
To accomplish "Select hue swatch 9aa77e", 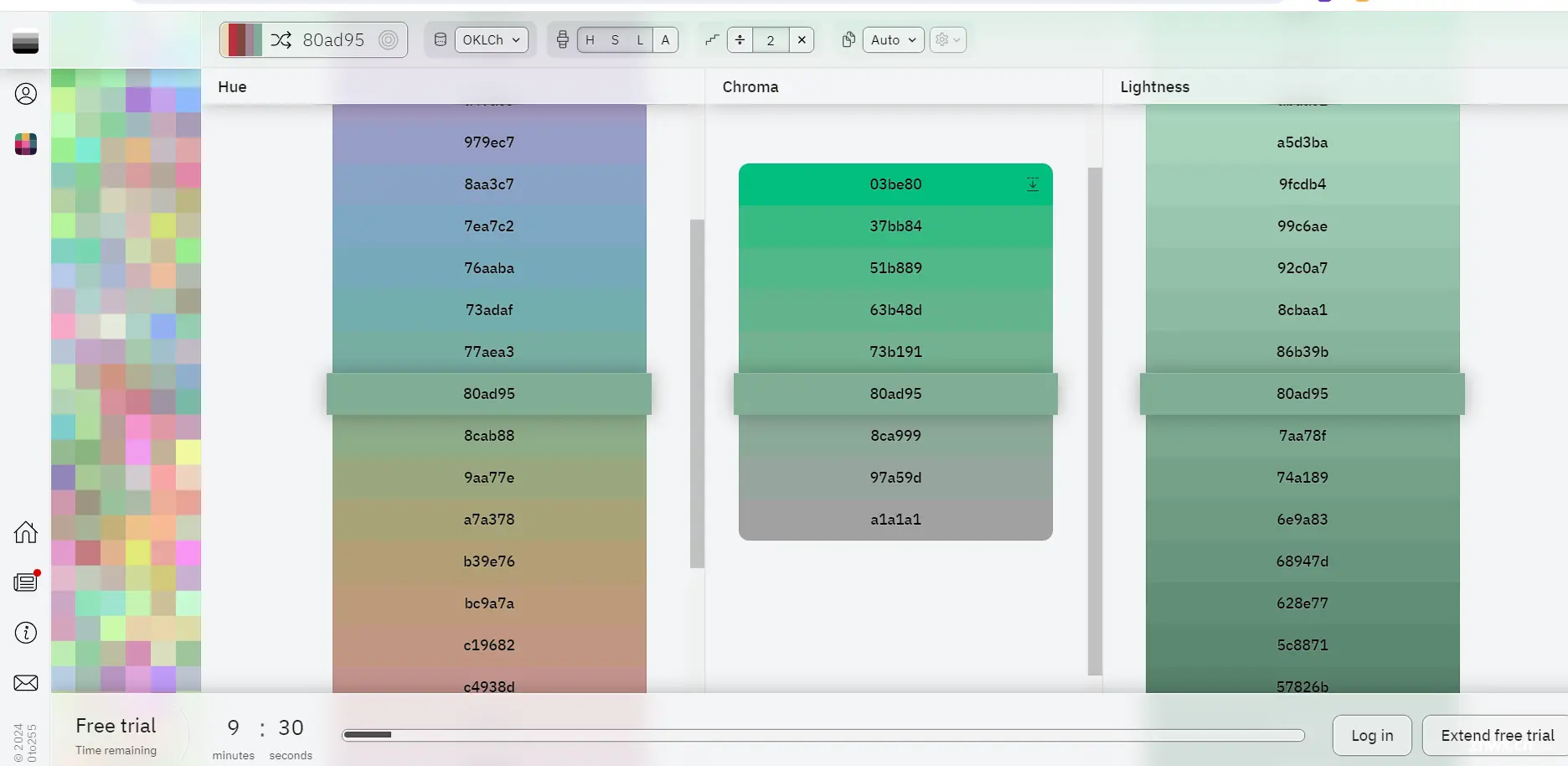I will pos(489,478).
